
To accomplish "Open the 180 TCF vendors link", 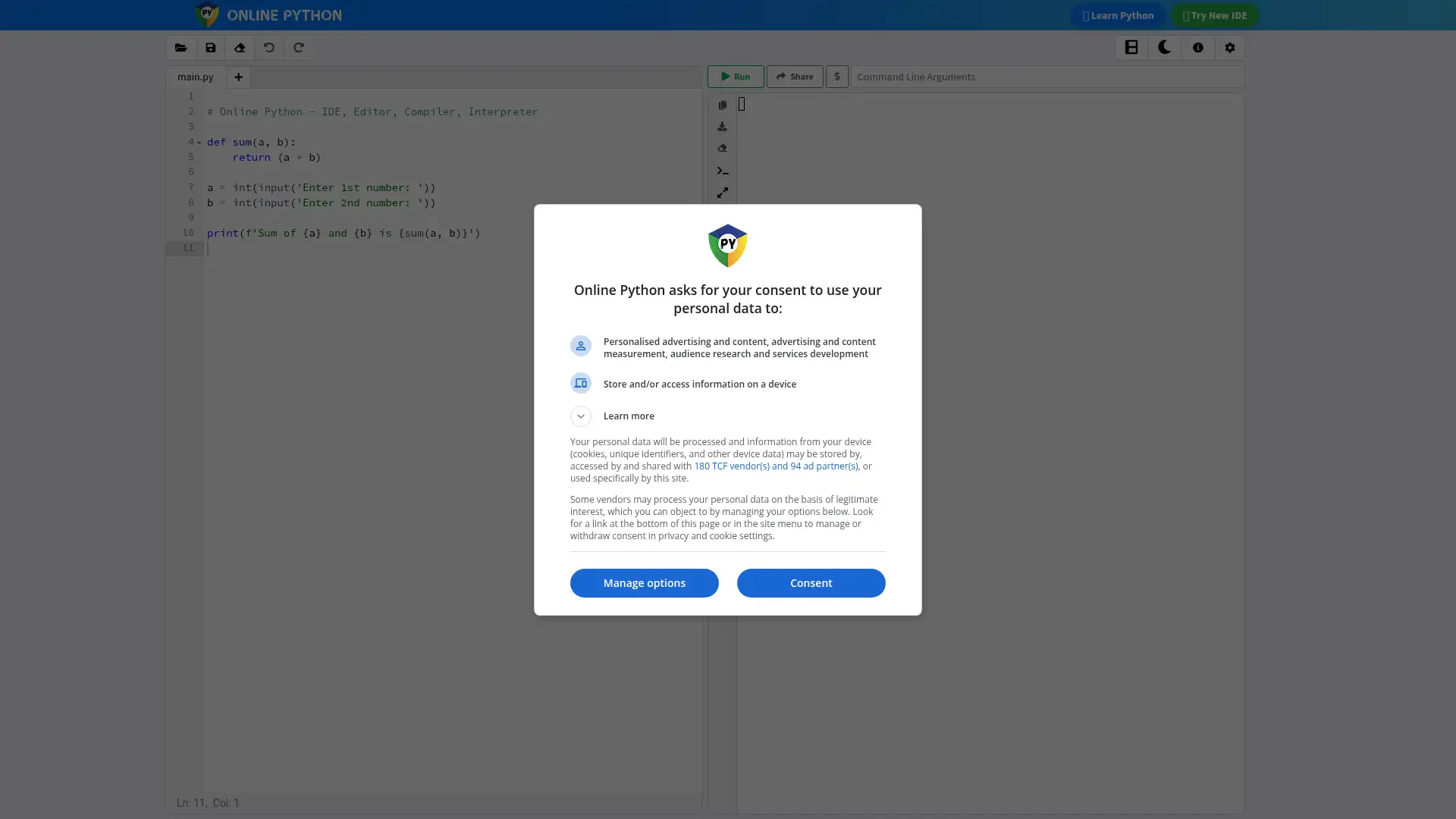I will click(x=777, y=466).
